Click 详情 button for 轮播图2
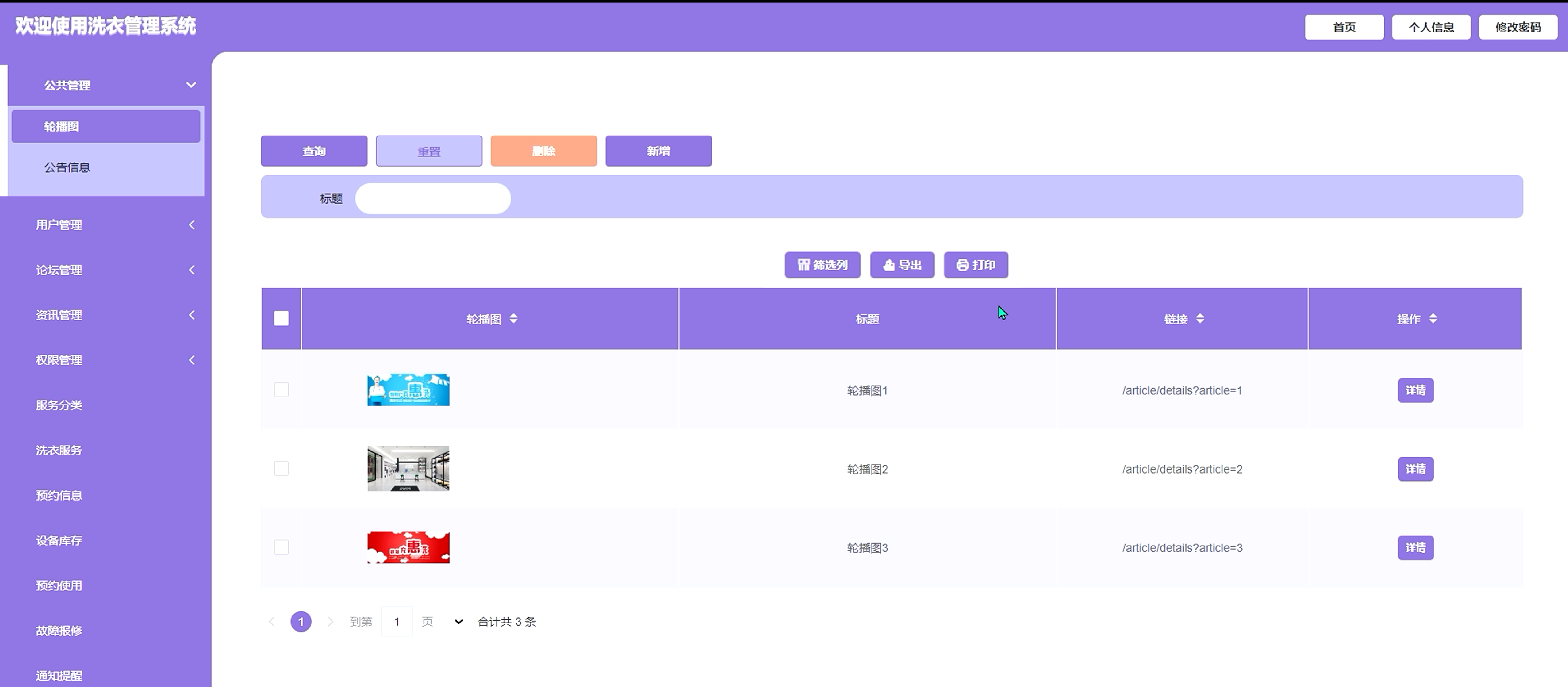The width and height of the screenshot is (1568, 687). point(1415,469)
